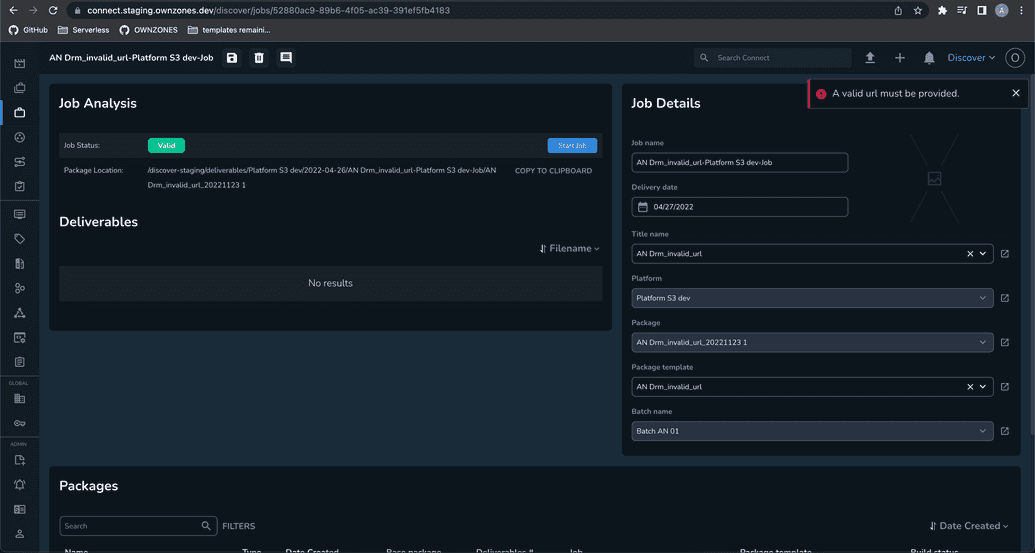Bookmark this page with star icon
Screen dimensions: 1035x553
coord(918,11)
